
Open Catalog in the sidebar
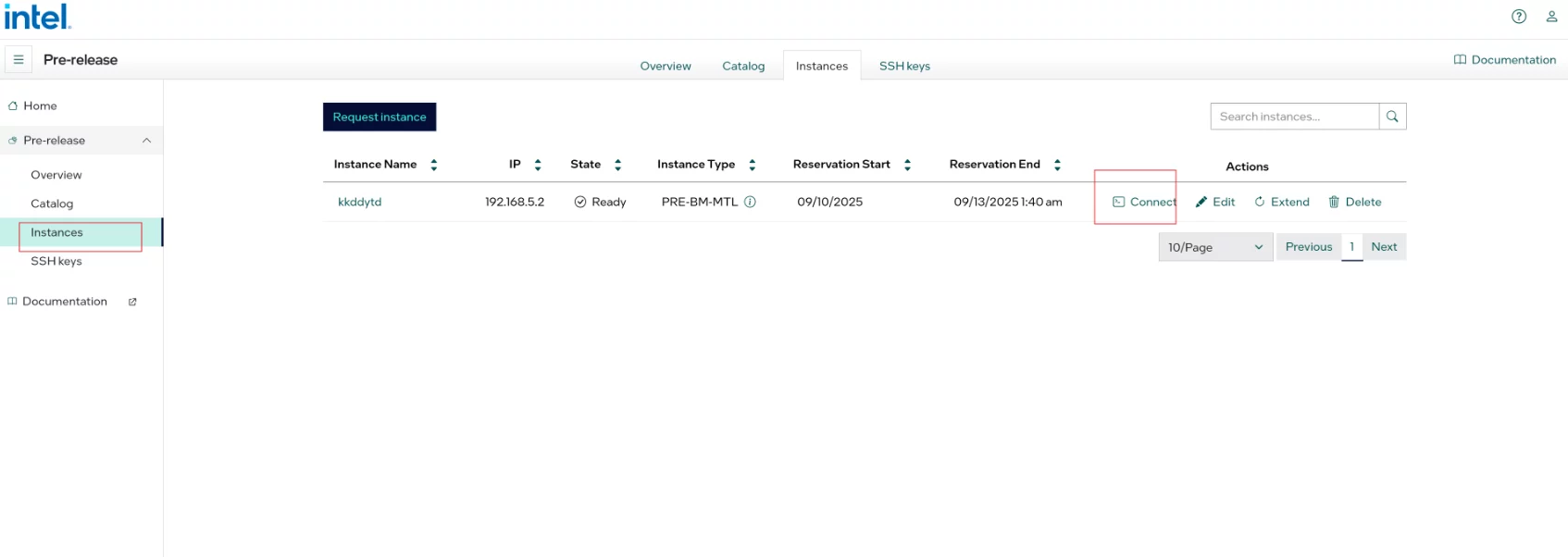click(52, 204)
